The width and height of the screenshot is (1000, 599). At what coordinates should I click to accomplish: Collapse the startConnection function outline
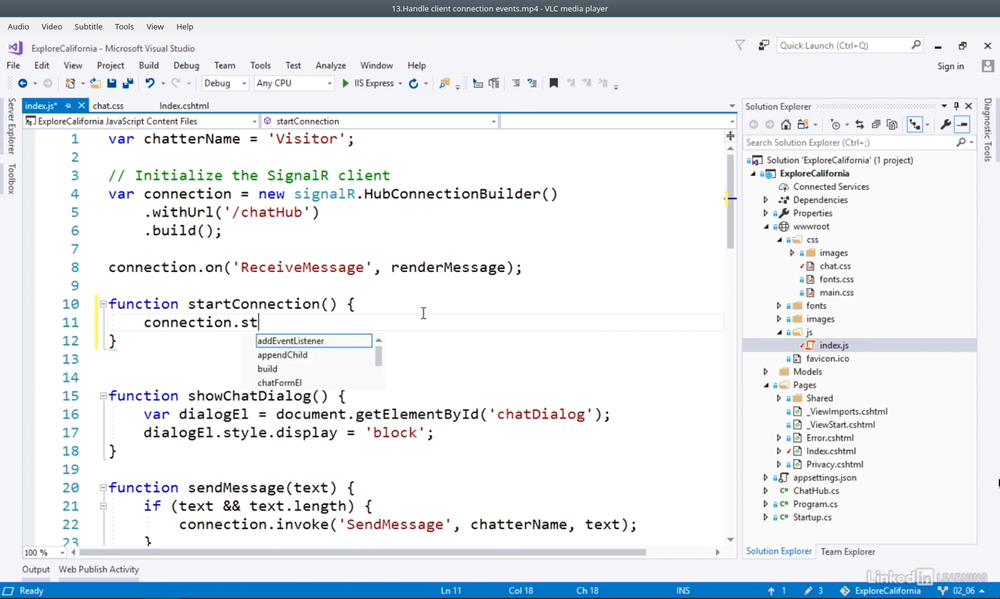pos(103,304)
